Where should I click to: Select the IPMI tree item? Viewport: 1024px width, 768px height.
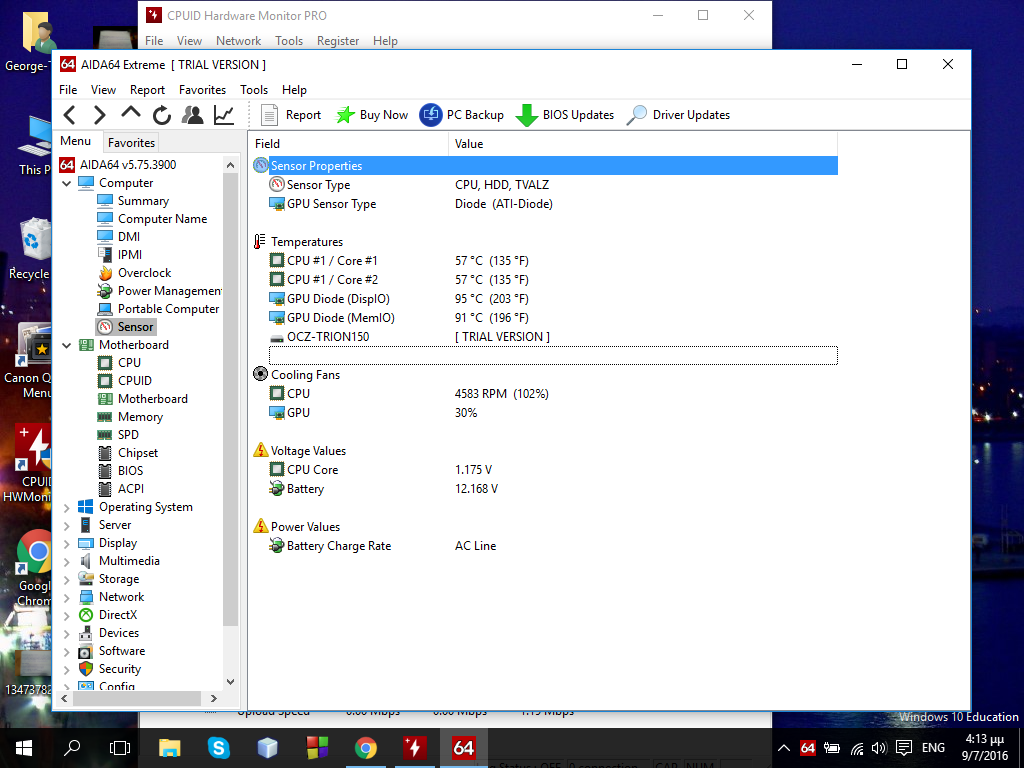point(129,255)
